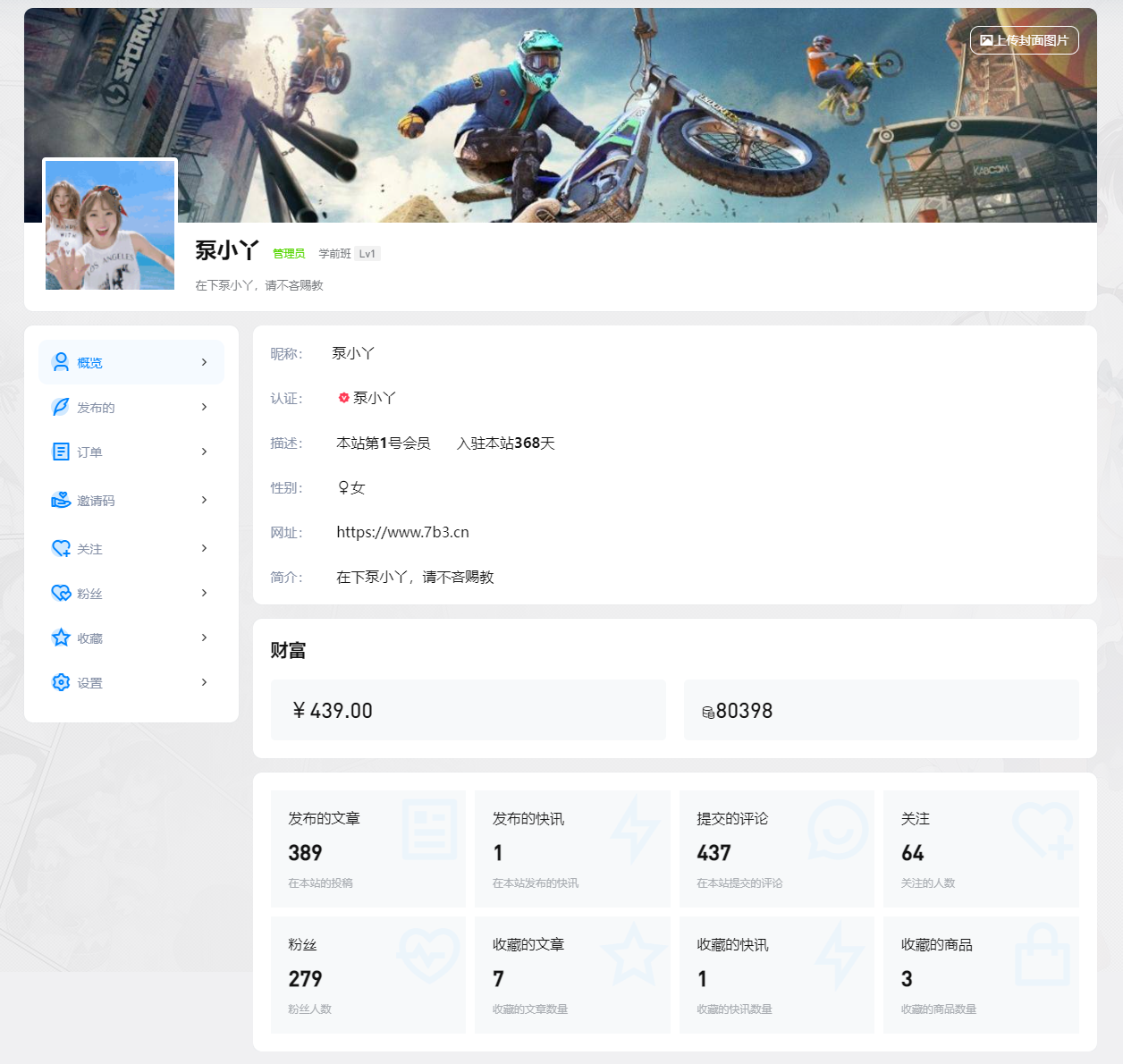The height and width of the screenshot is (1064, 1123).
Task: Click lightning icon in 收藏的快讯 card
Action: (x=840, y=955)
